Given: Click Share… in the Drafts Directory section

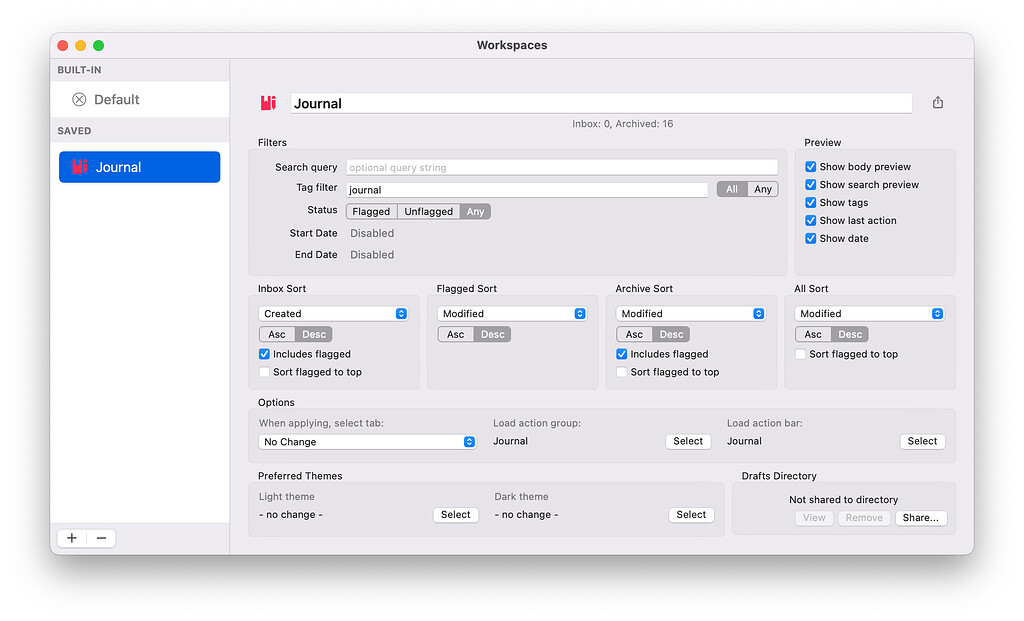Looking at the screenshot, I should [x=920, y=517].
